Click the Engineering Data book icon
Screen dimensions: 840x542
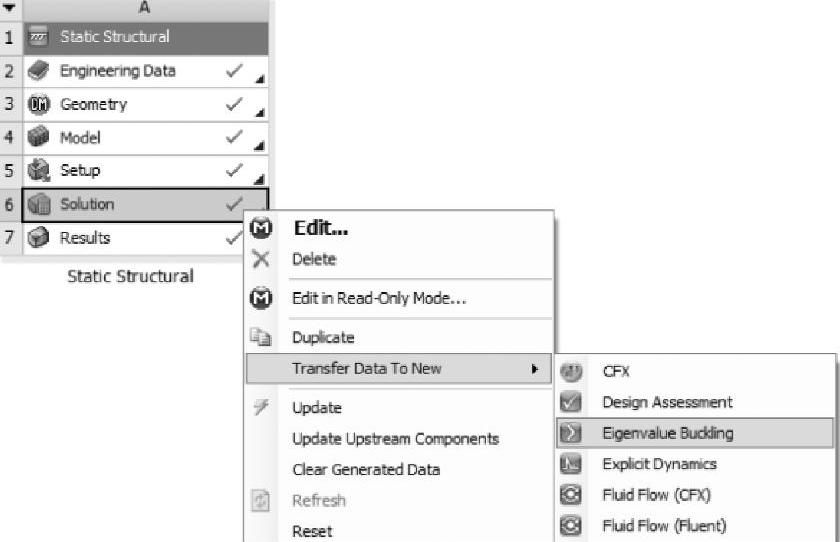click(x=39, y=71)
